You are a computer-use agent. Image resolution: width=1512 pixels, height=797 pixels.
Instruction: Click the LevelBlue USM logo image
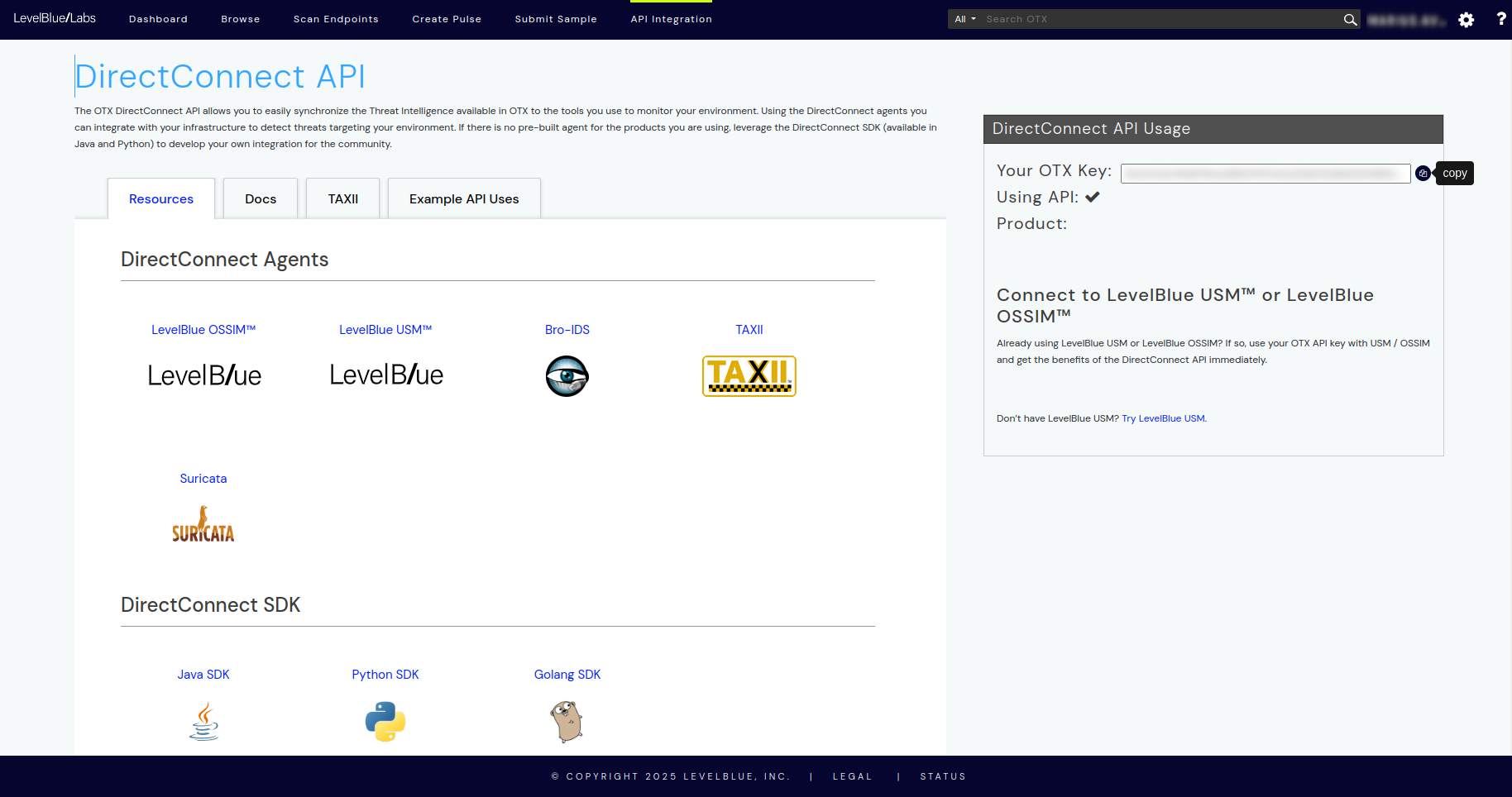pyautogui.click(x=386, y=375)
